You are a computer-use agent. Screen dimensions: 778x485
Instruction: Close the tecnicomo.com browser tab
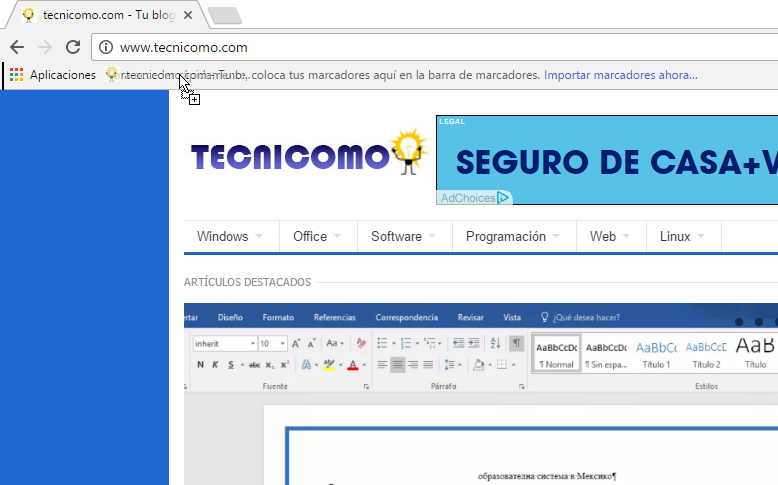(188, 15)
